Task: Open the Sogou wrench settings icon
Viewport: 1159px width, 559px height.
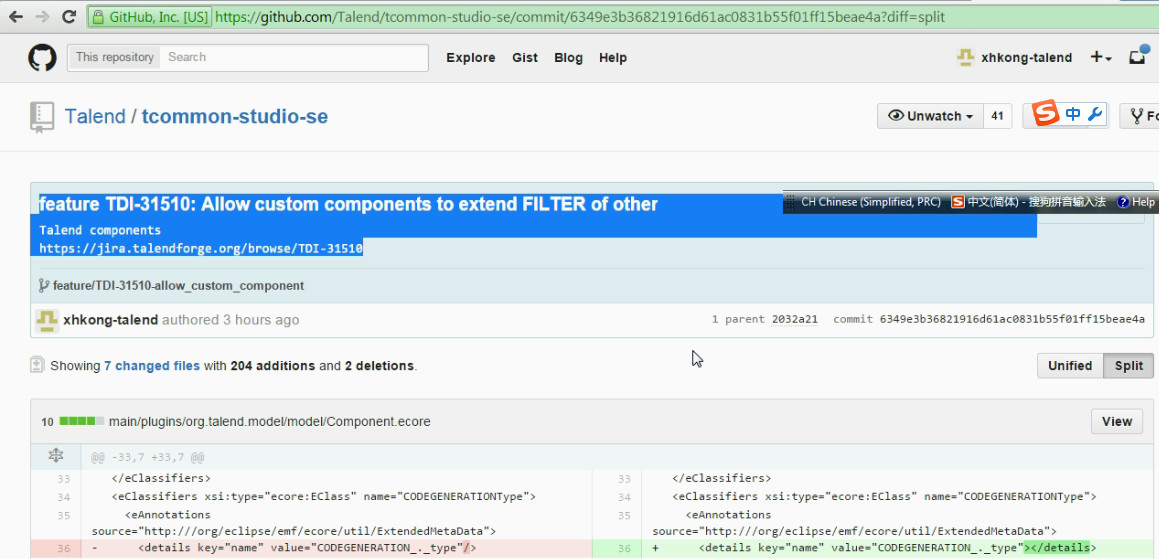Action: pos(1095,115)
